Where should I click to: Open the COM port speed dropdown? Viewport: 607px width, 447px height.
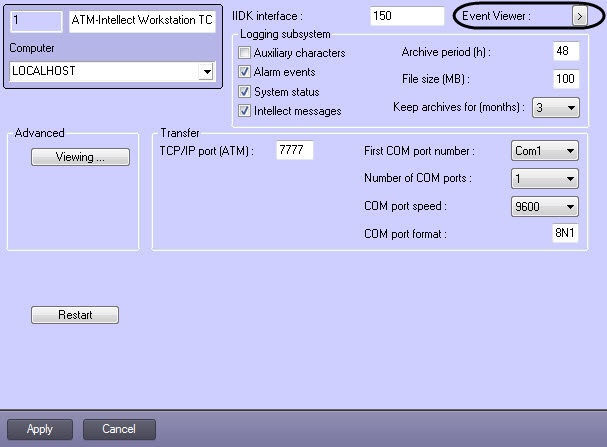[x=545, y=206]
